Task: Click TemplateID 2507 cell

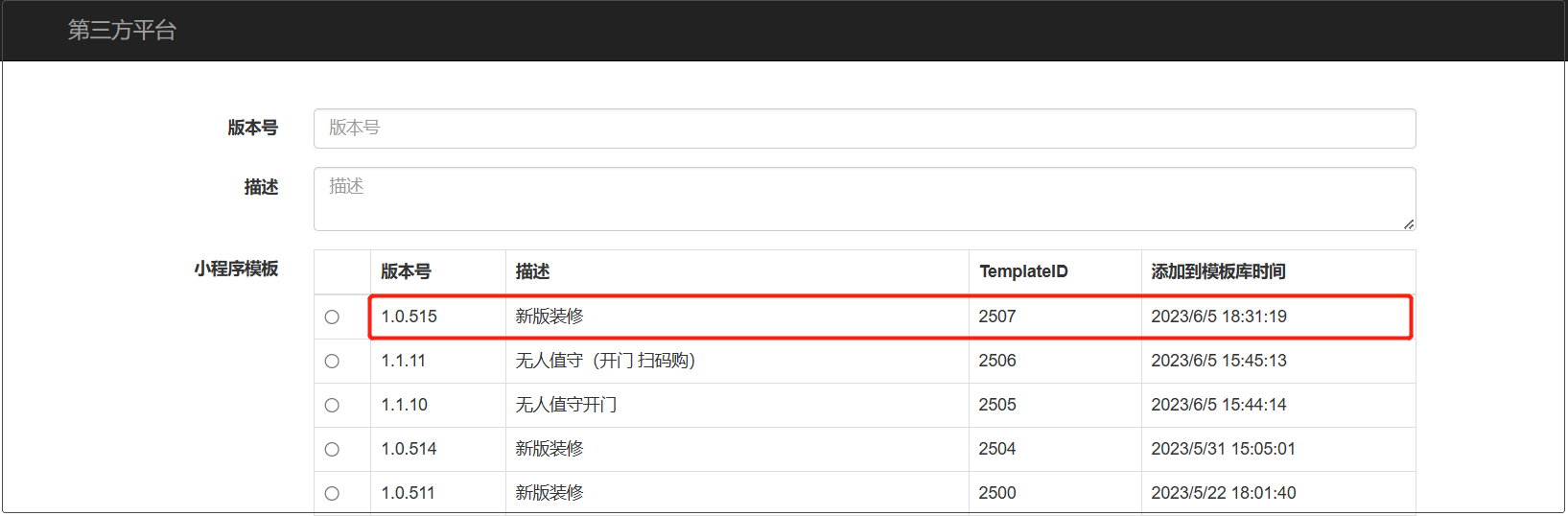Action: (x=1055, y=317)
